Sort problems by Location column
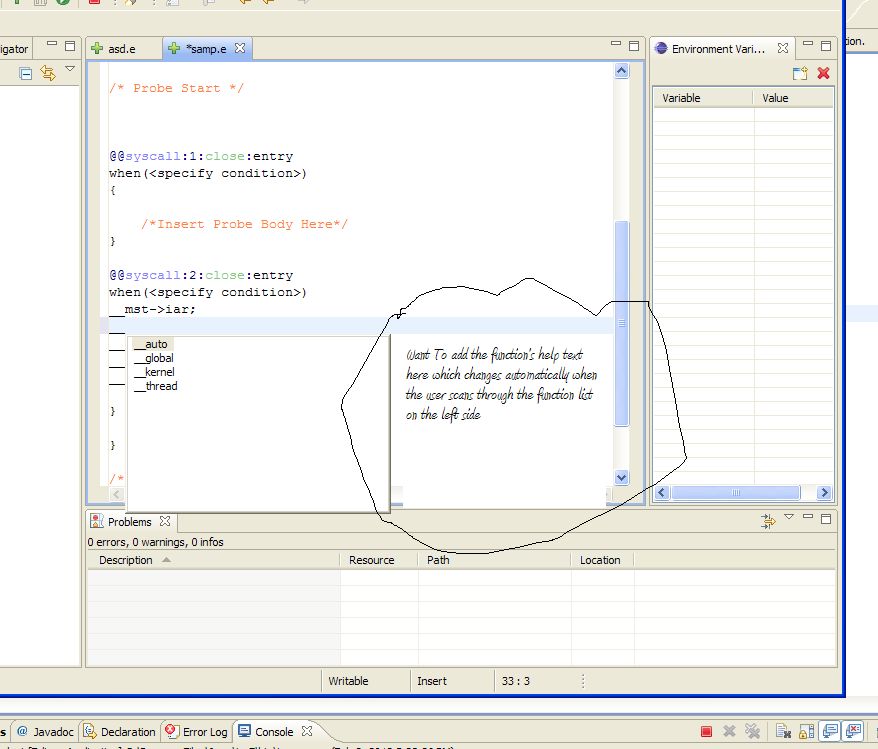 pos(602,560)
